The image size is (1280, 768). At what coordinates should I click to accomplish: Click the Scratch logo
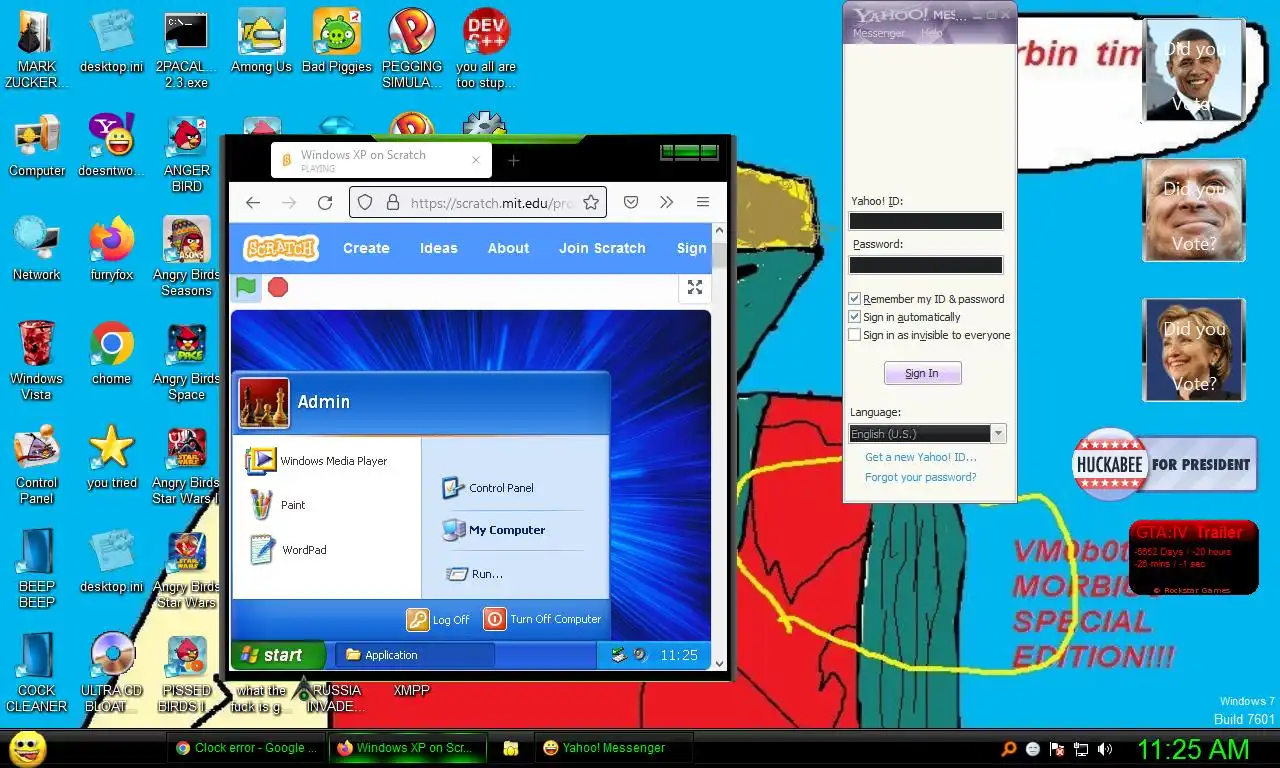click(x=281, y=248)
